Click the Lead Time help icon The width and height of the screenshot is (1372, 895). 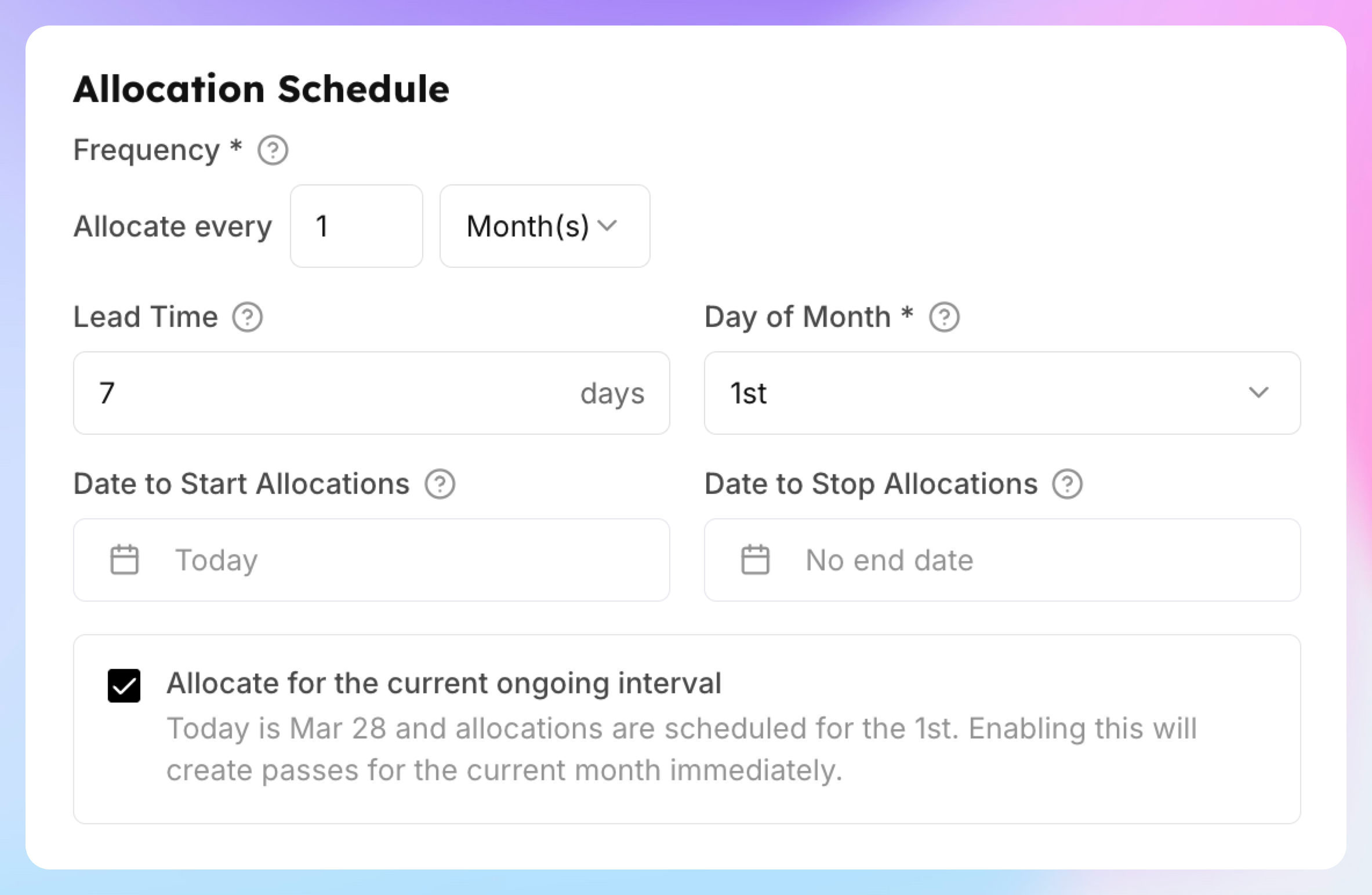[x=248, y=318]
